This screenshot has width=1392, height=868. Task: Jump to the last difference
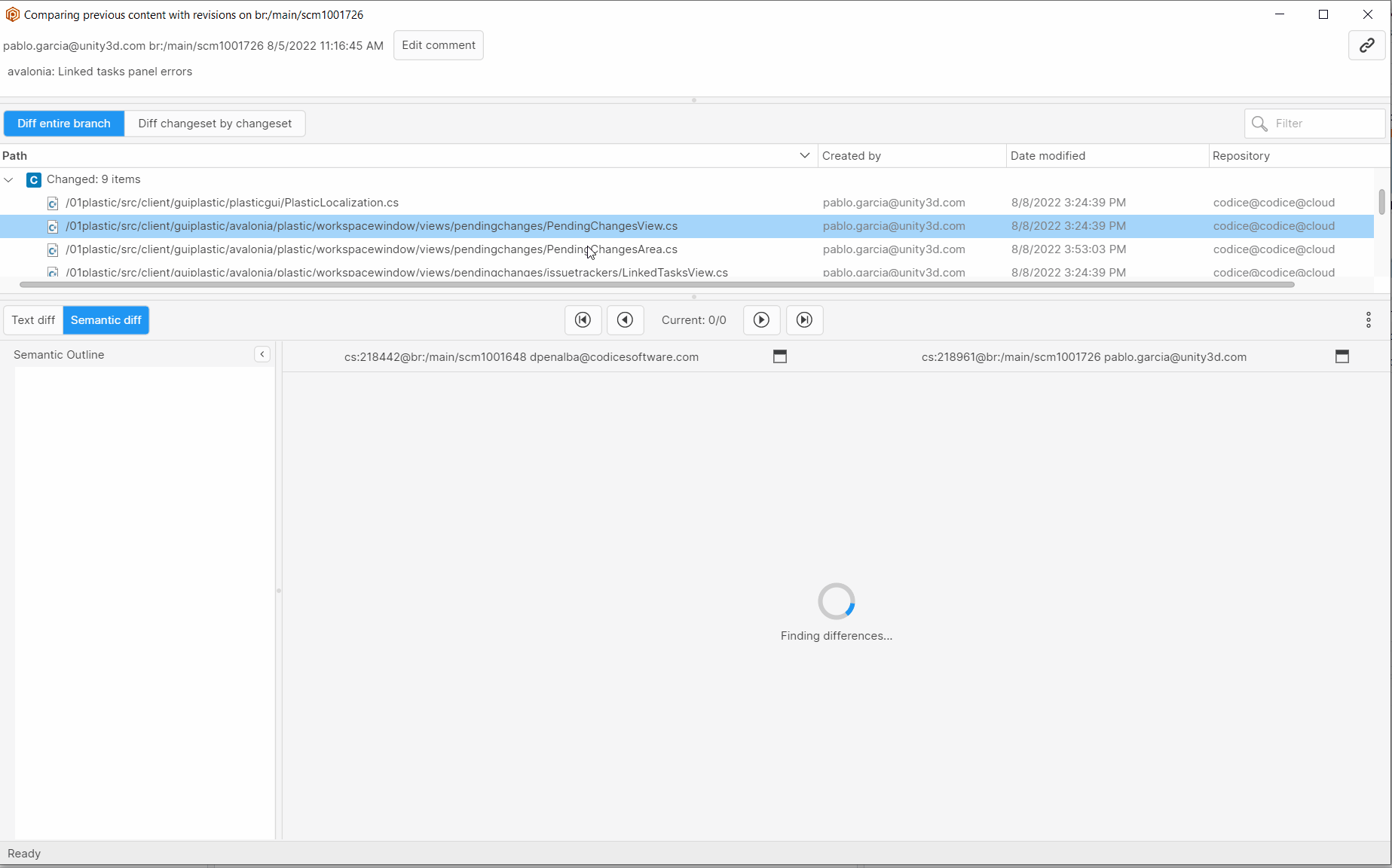click(x=804, y=319)
